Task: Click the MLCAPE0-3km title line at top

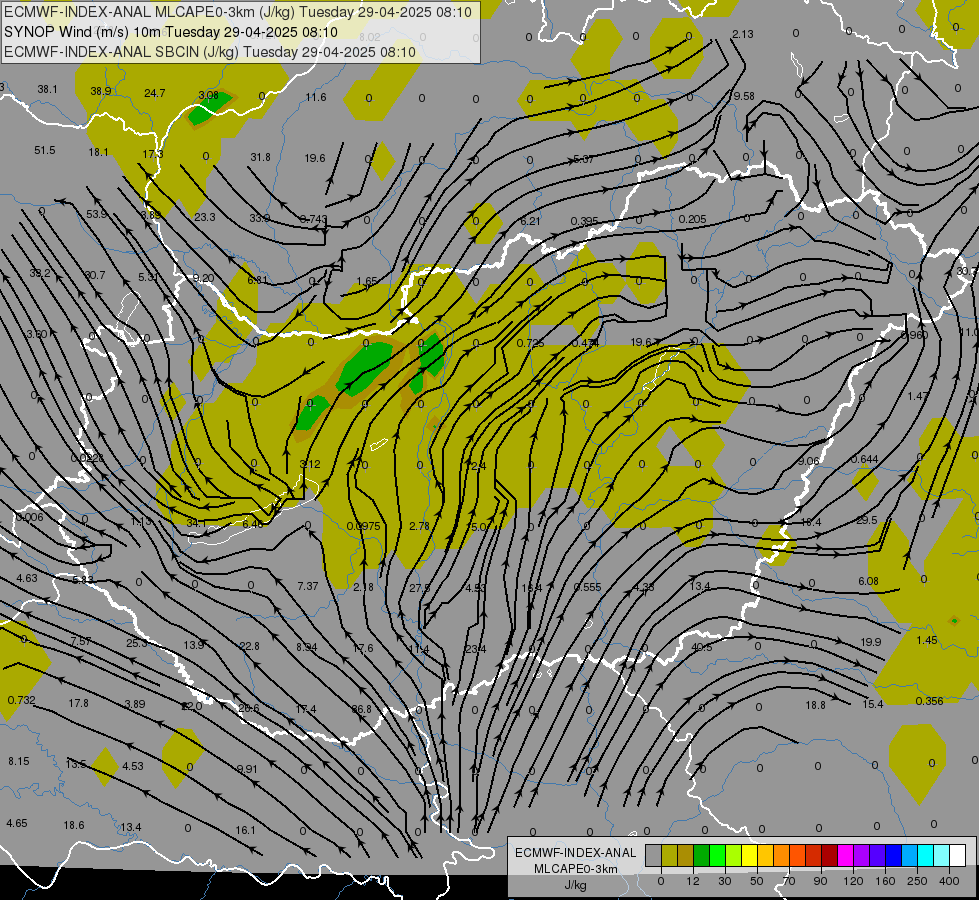Action: [238, 12]
